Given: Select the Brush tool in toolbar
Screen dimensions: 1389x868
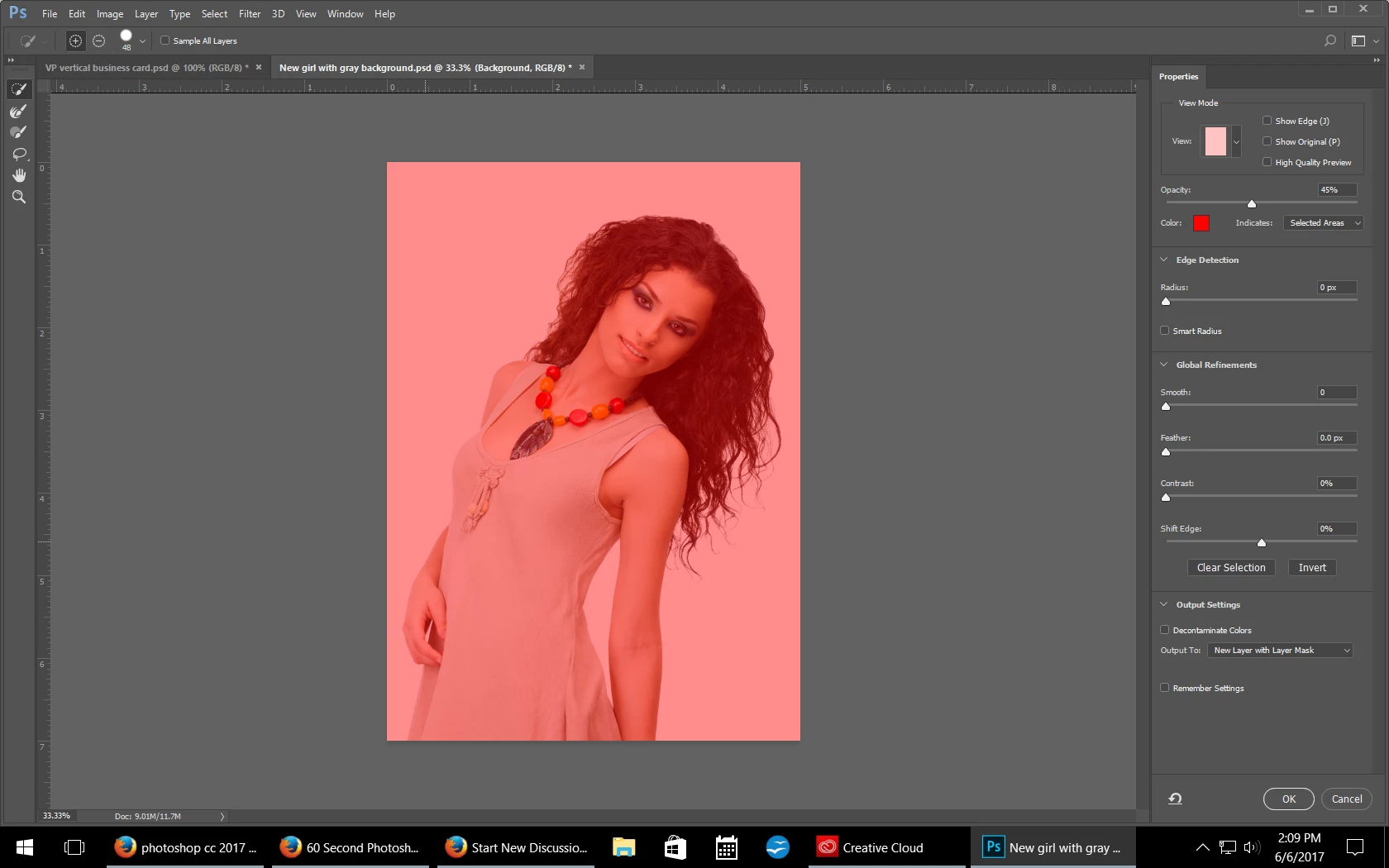Looking at the screenshot, I should point(19,132).
